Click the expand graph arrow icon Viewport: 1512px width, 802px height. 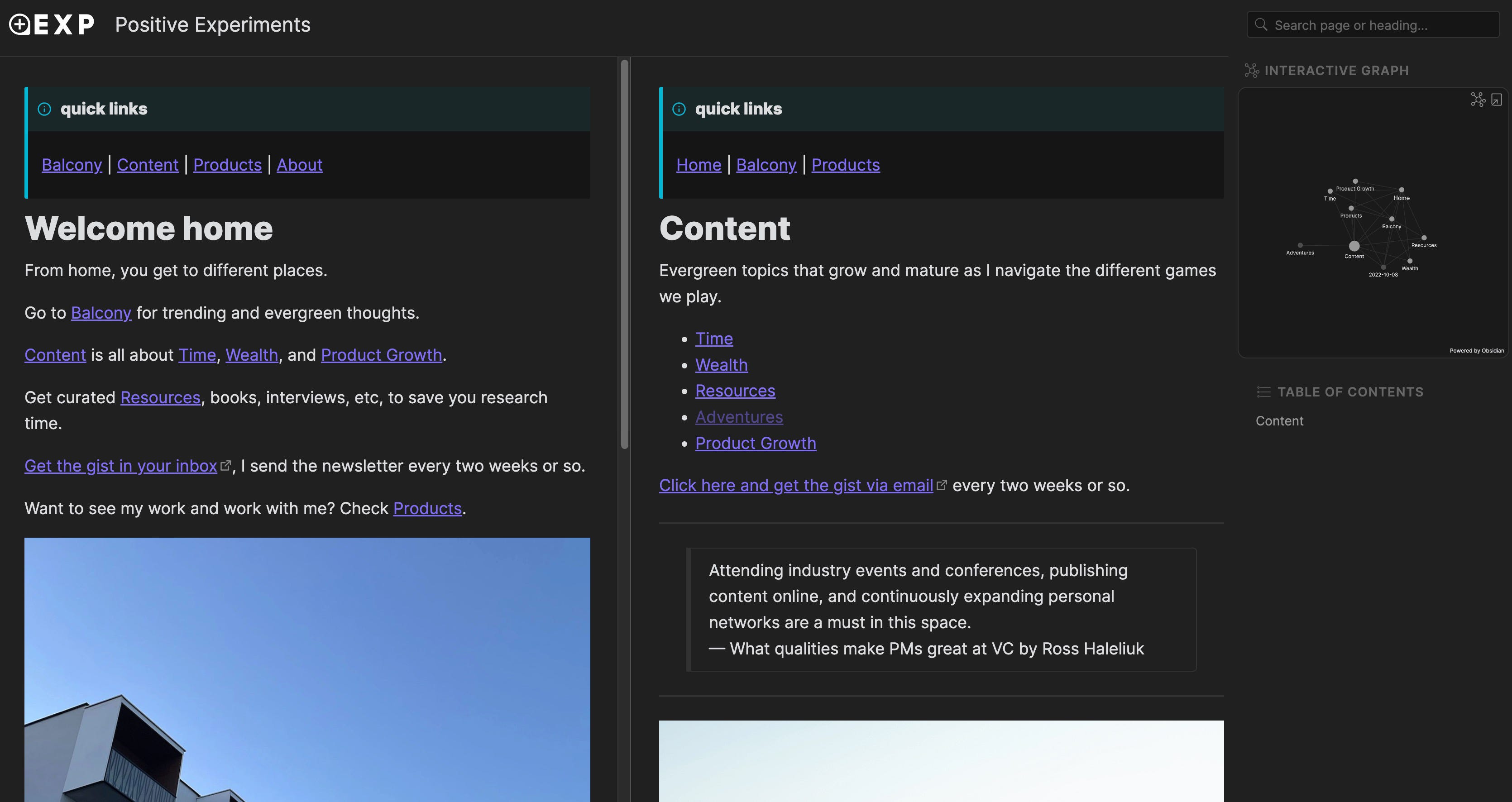pos(1496,100)
